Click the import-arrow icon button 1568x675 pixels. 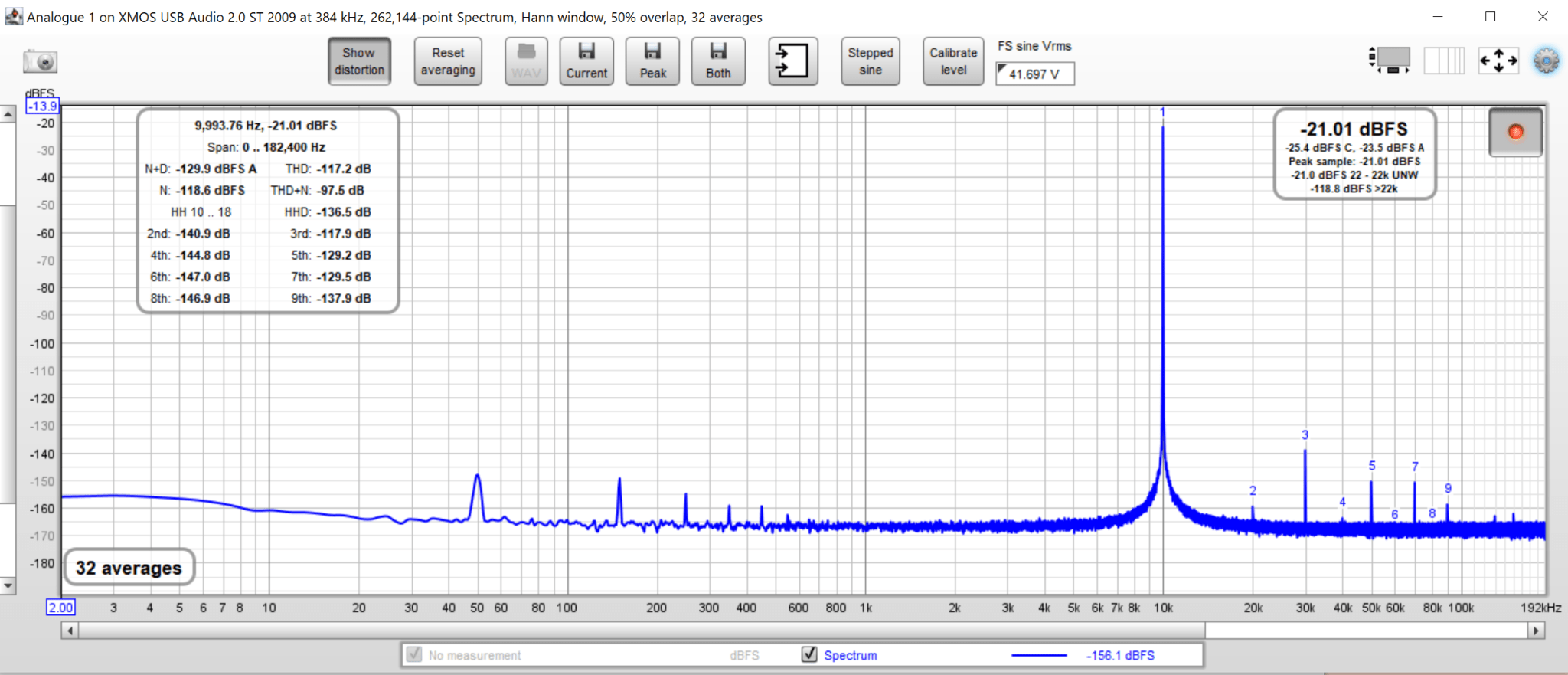[793, 61]
